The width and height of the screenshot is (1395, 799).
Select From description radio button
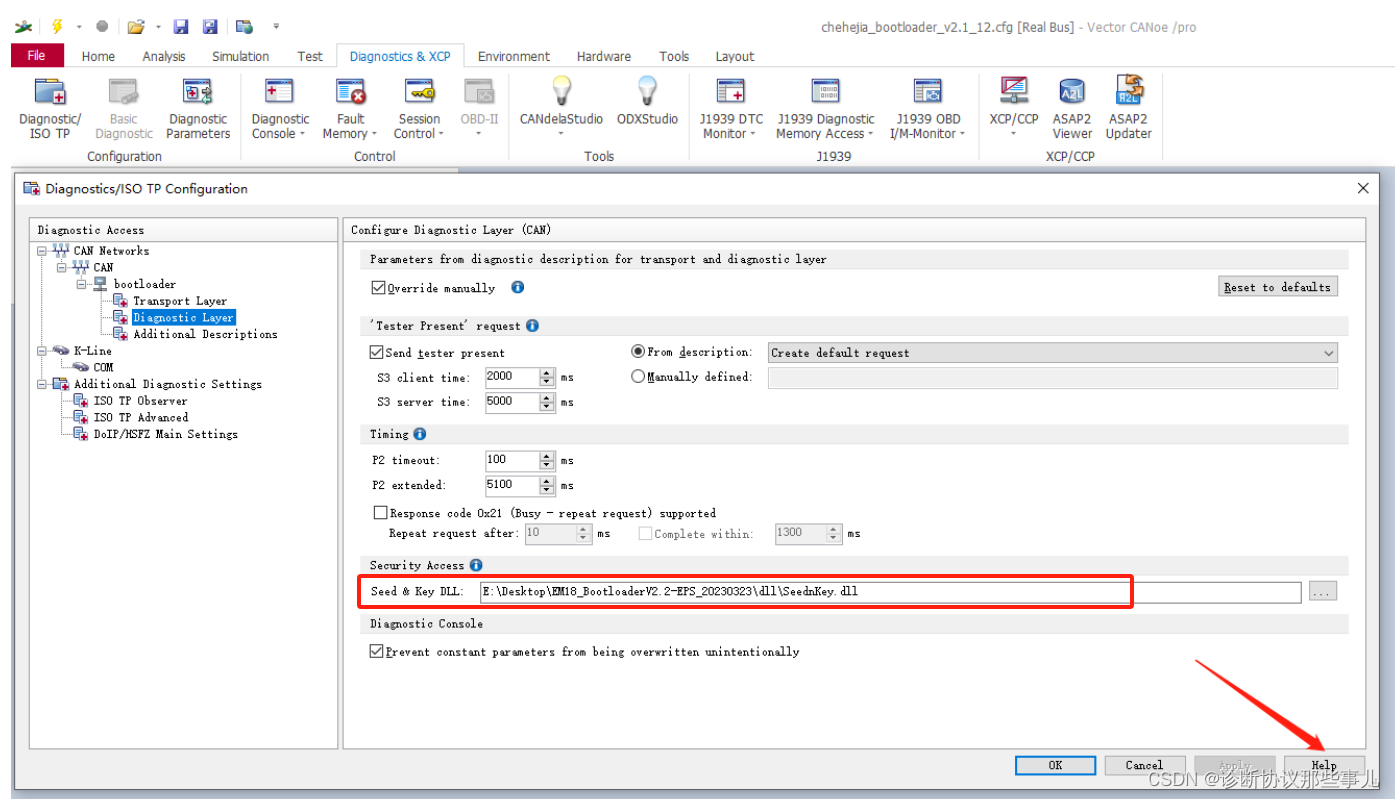coord(638,352)
